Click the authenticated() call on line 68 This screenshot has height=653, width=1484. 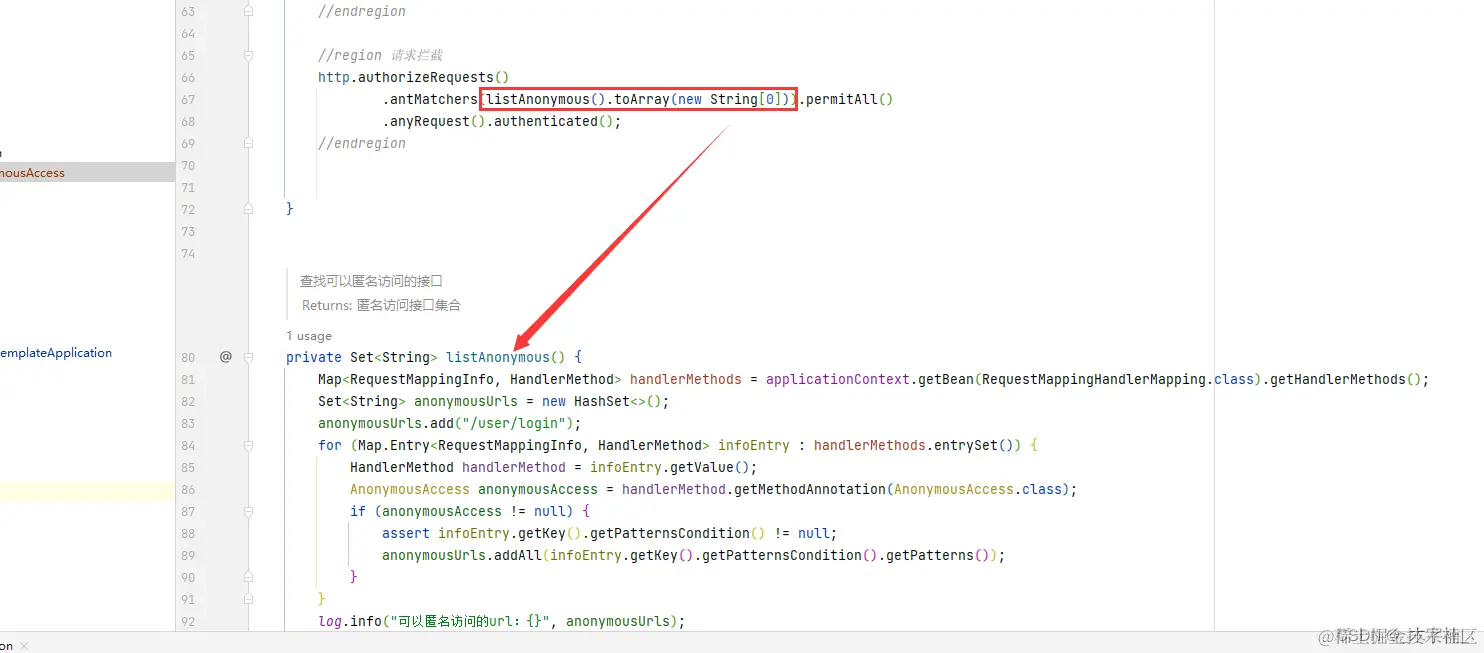point(553,121)
